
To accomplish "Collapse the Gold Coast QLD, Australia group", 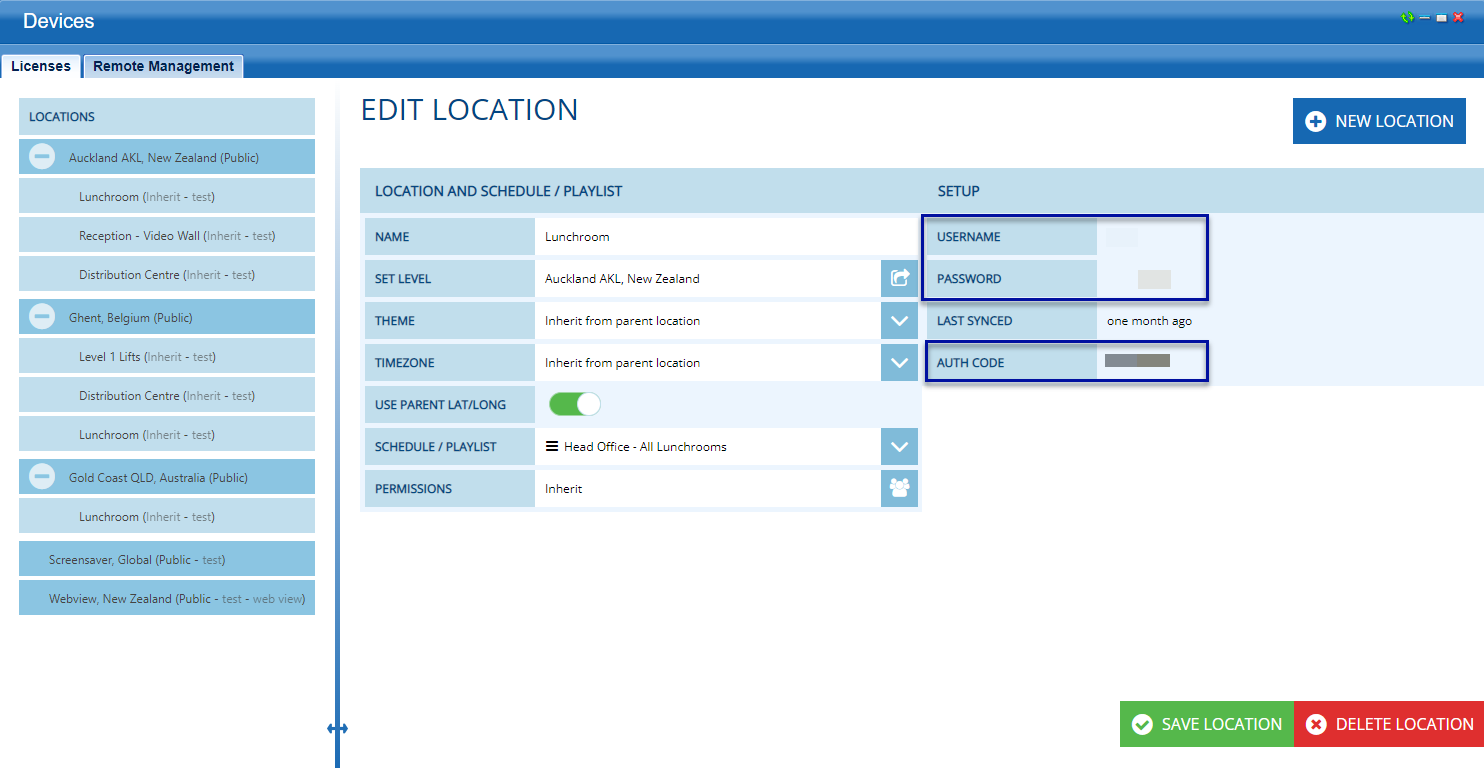I will 42,477.
